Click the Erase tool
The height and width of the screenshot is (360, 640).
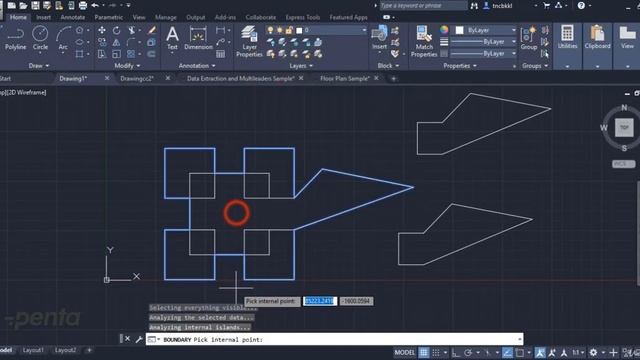pyautogui.click(x=152, y=30)
